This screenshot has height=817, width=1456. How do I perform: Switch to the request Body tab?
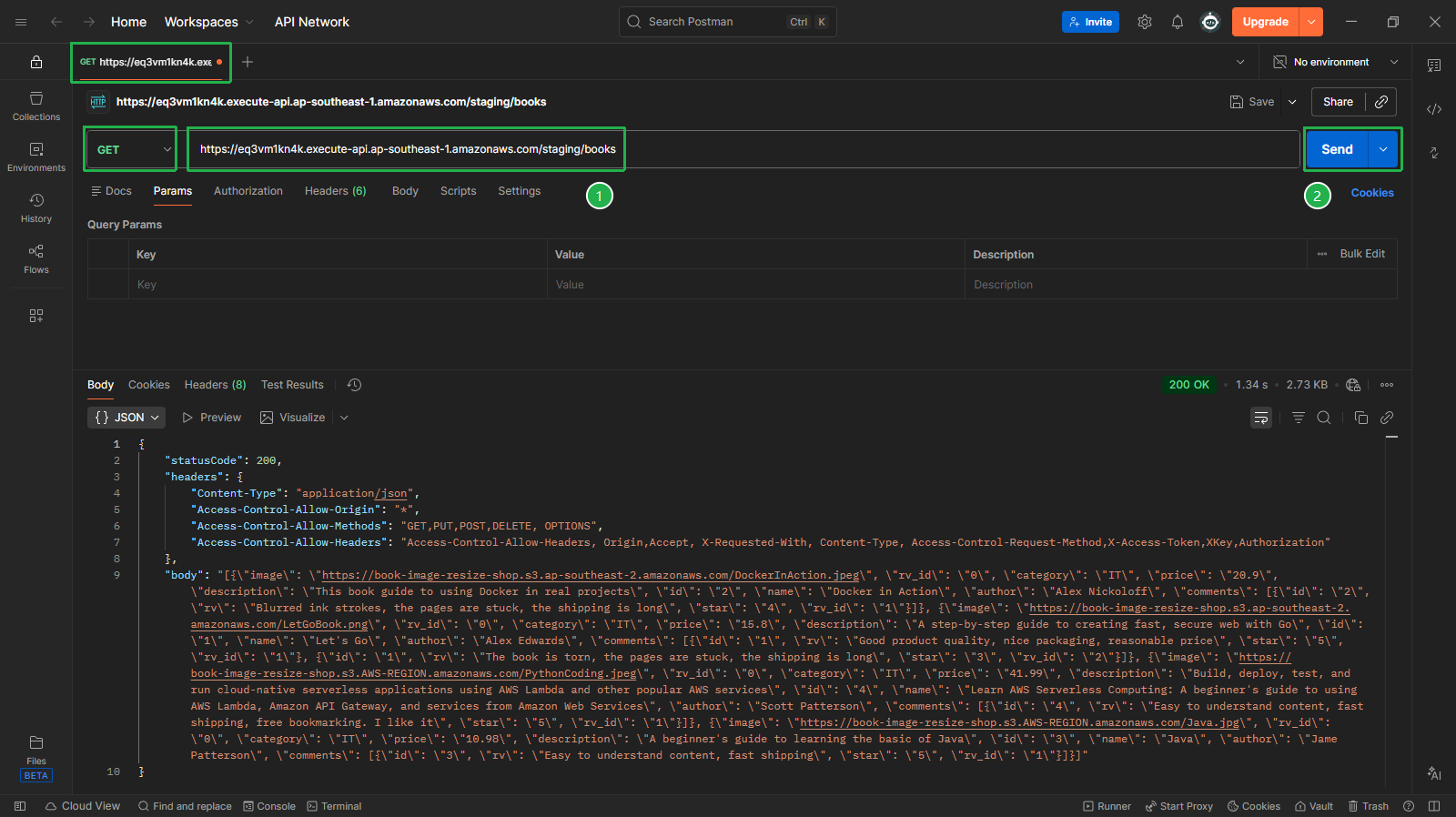[405, 191]
